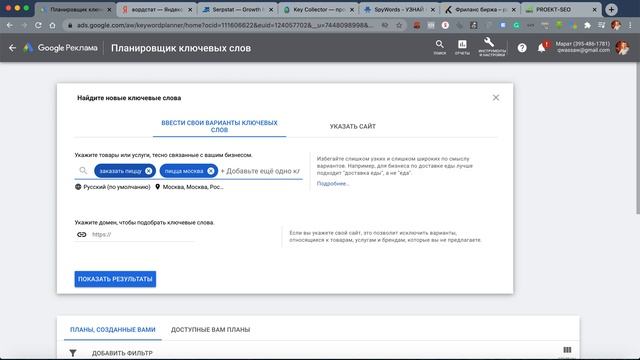Click the 'Планировщик ключевых слов' page title
640x360 pixels.
click(181, 48)
